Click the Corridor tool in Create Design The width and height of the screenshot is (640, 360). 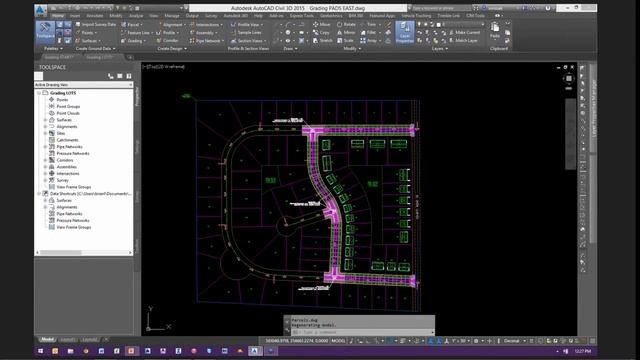click(167, 41)
